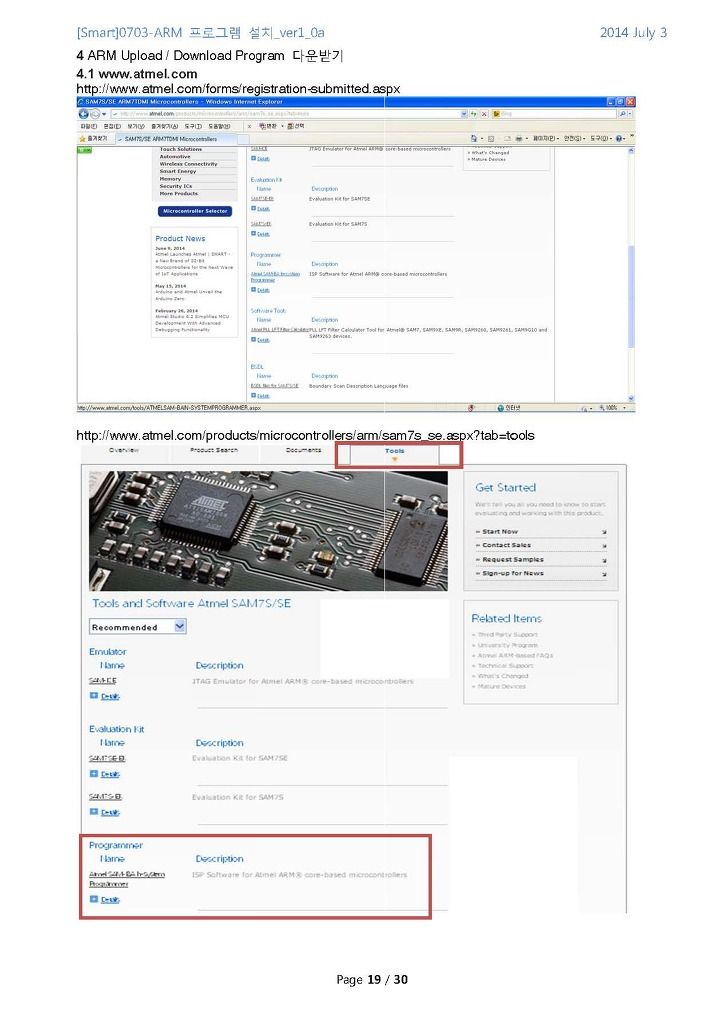The width and height of the screenshot is (710, 1010).
Task: Click the IE vertical scrollbar down arrow
Action: (x=631, y=399)
